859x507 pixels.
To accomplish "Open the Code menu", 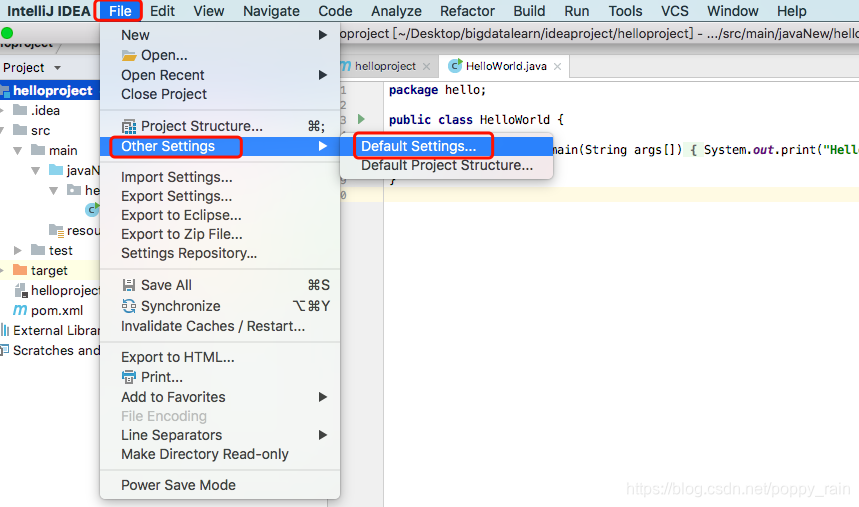I will (335, 11).
